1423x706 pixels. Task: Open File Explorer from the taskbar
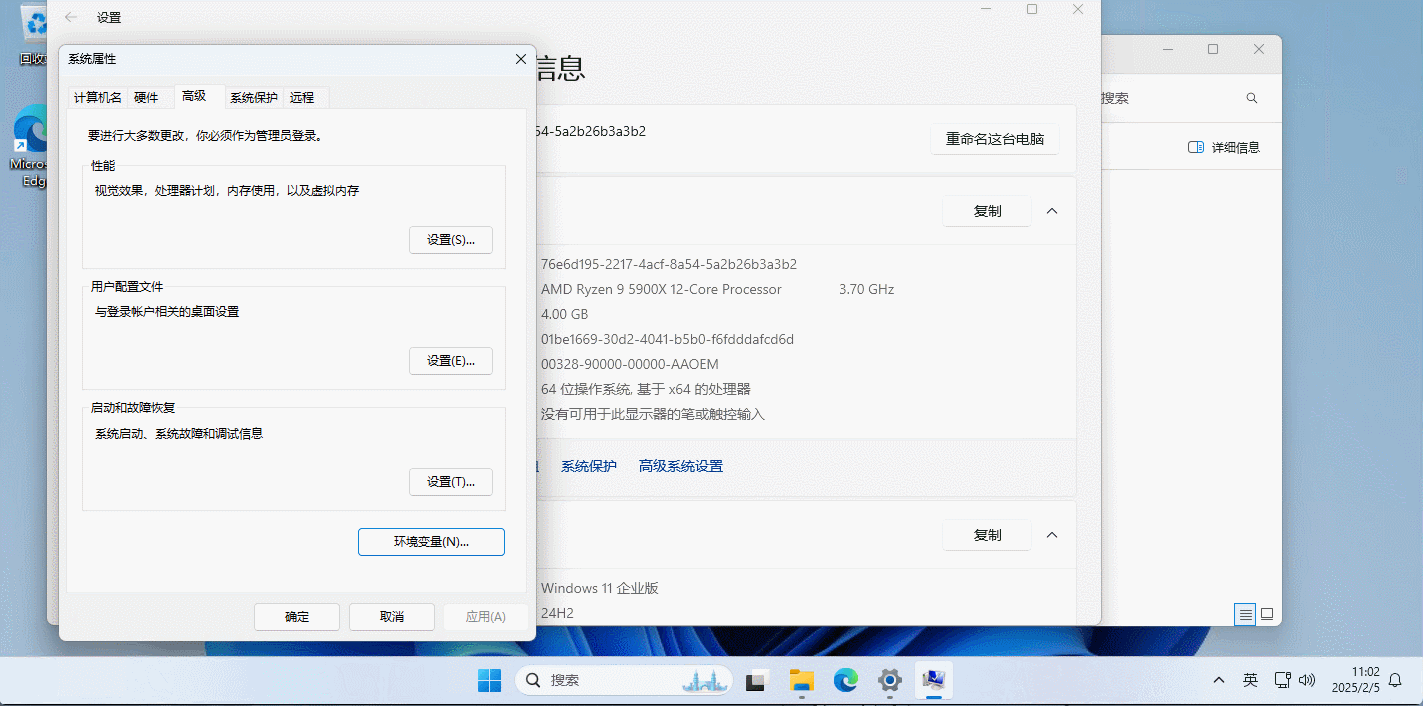802,681
